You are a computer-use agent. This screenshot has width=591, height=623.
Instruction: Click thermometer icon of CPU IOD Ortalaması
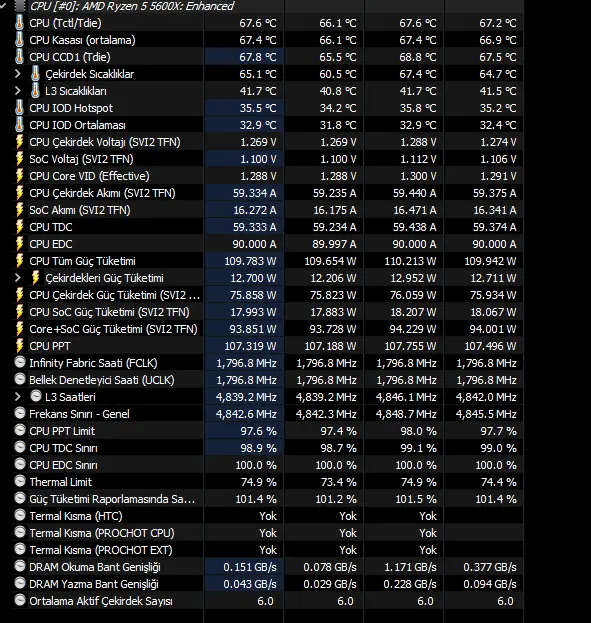click(19, 125)
